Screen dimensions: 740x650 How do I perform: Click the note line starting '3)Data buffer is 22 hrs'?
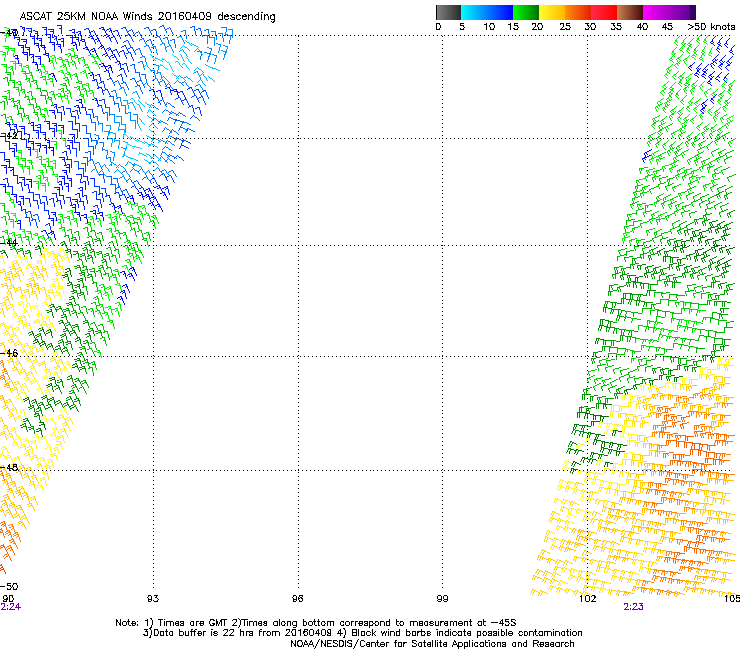pos(362,633)
